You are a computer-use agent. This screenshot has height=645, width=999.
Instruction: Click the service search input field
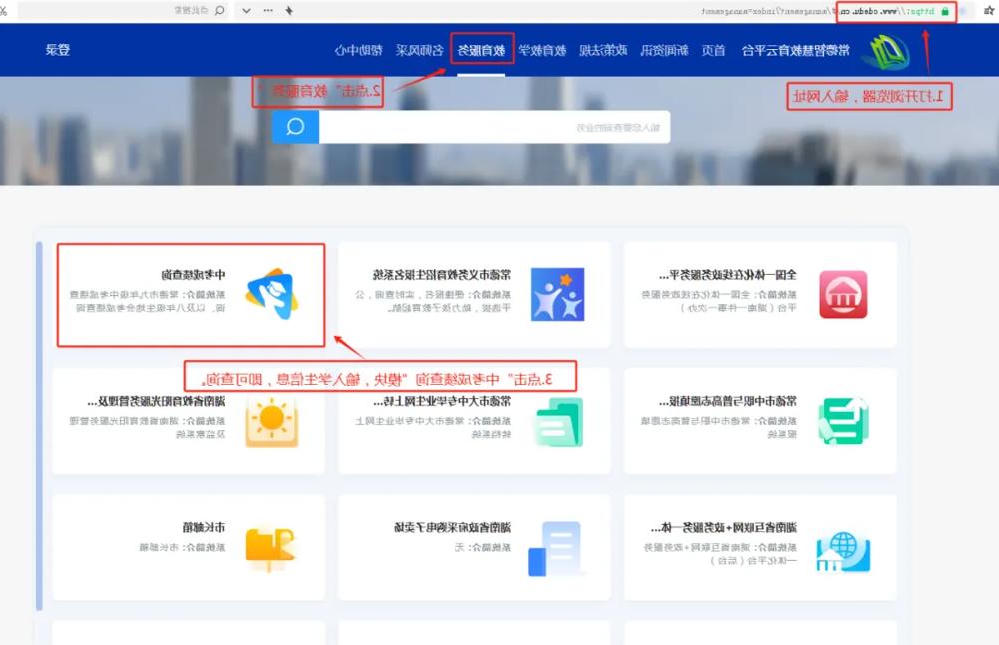tap(494, 127)
